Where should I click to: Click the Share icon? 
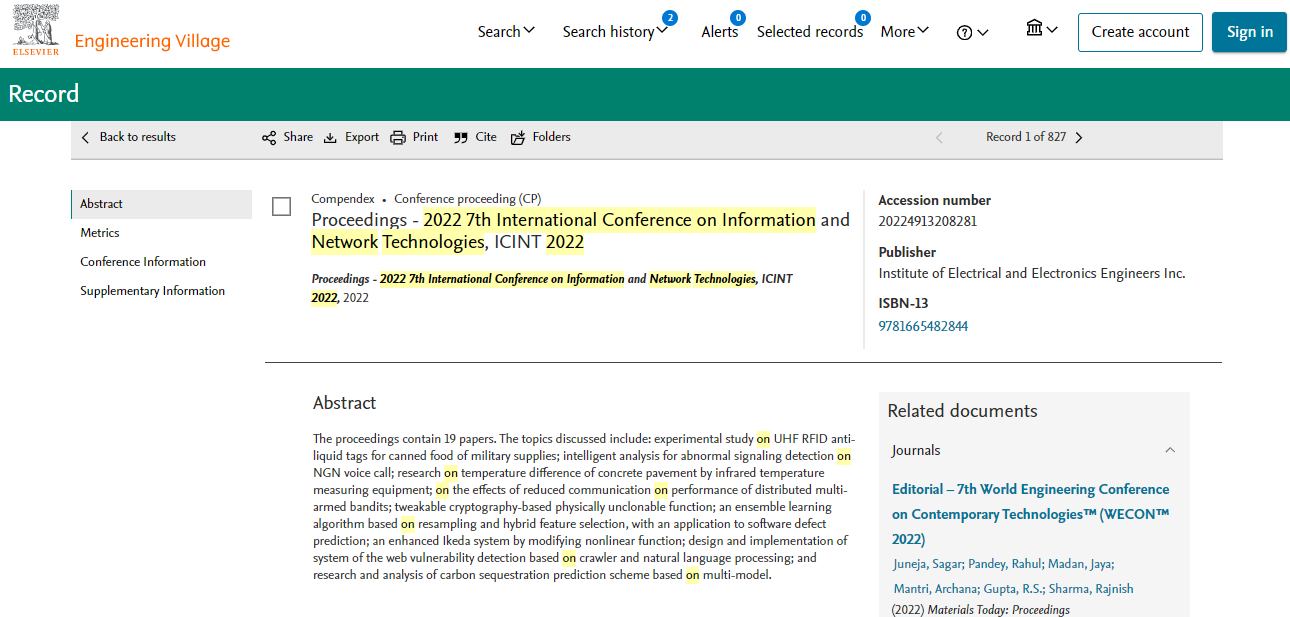(269, 138)
